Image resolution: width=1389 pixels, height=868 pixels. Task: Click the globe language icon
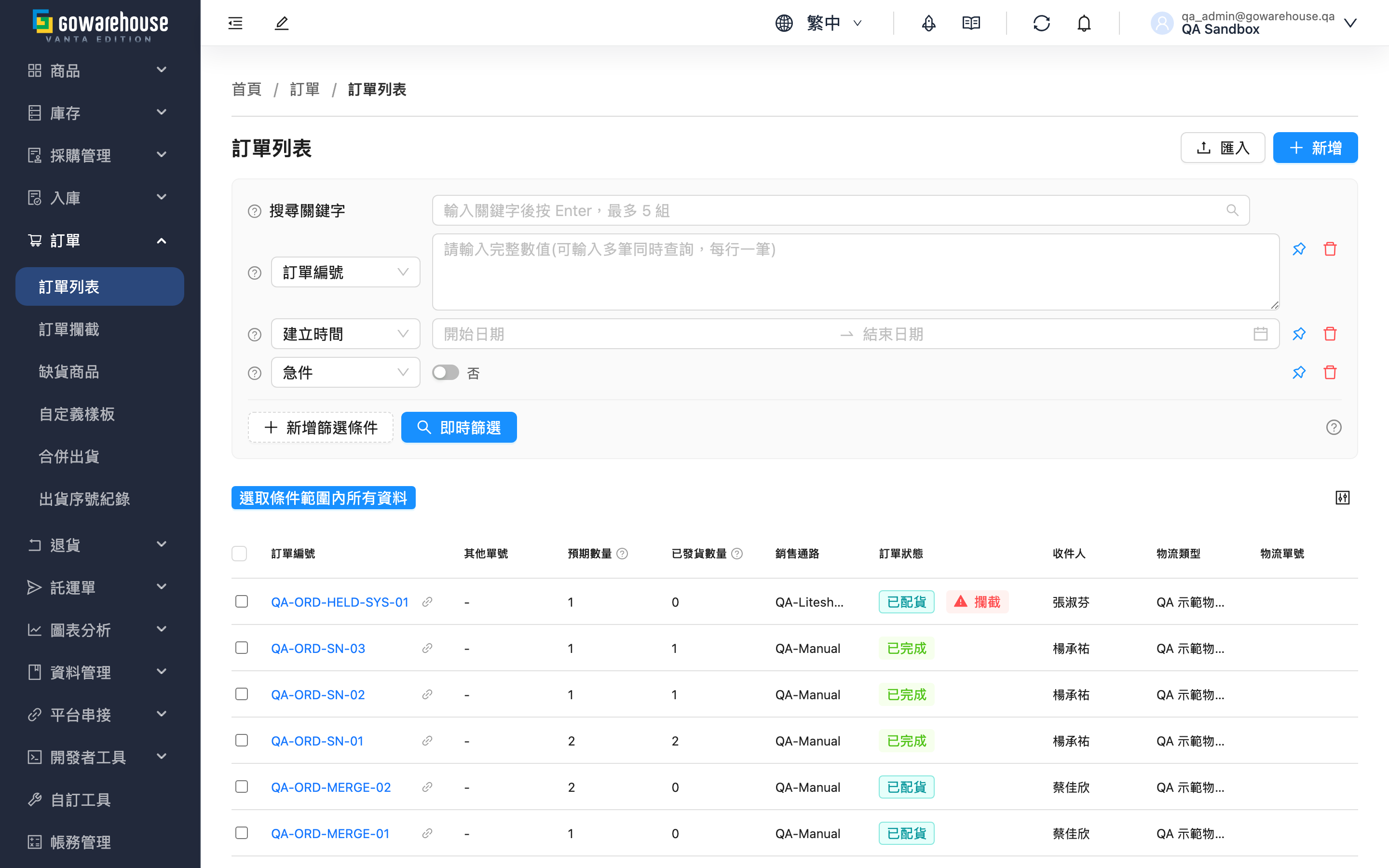pyautogui.click(x=784, y=23)
